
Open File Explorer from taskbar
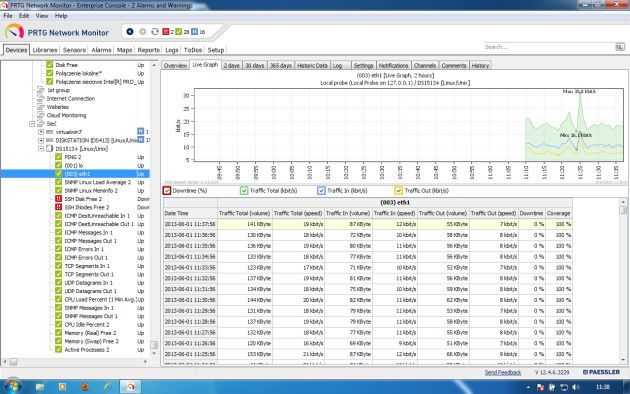pyautogui.click(x=40, y=387)
